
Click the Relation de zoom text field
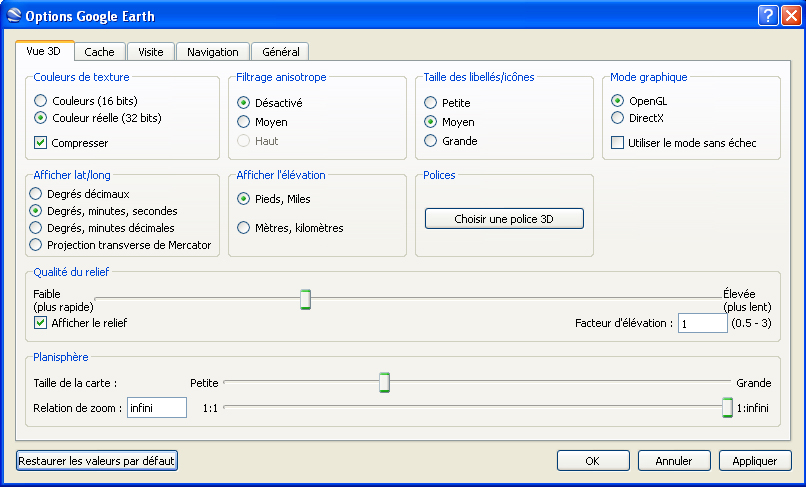tap(157, 408)
